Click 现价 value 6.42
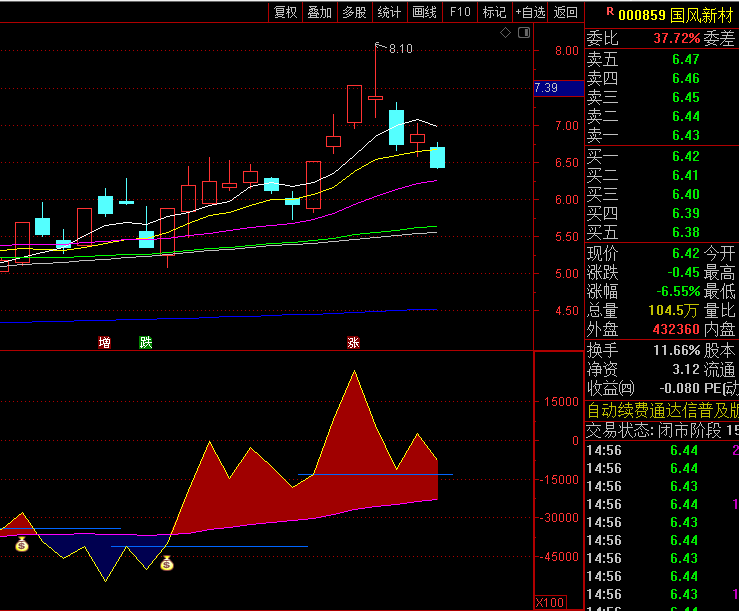Image resolution: width=739 pixels, height=611 pixels. 686,254
